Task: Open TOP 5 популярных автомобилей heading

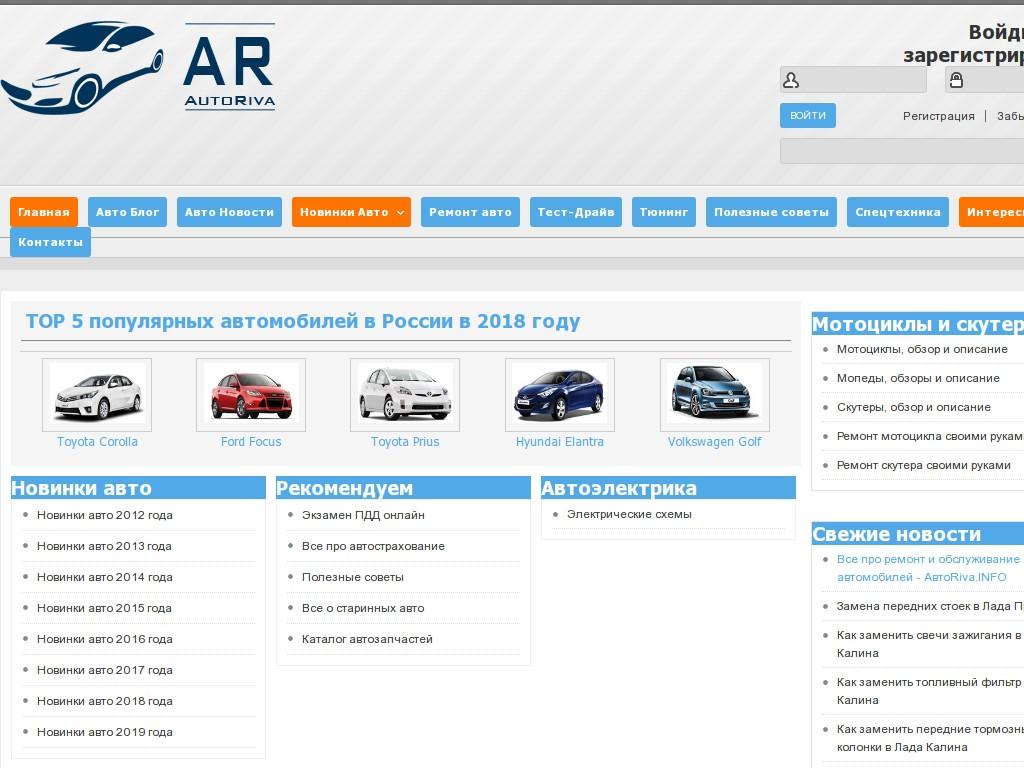Action: click(303, 321)
